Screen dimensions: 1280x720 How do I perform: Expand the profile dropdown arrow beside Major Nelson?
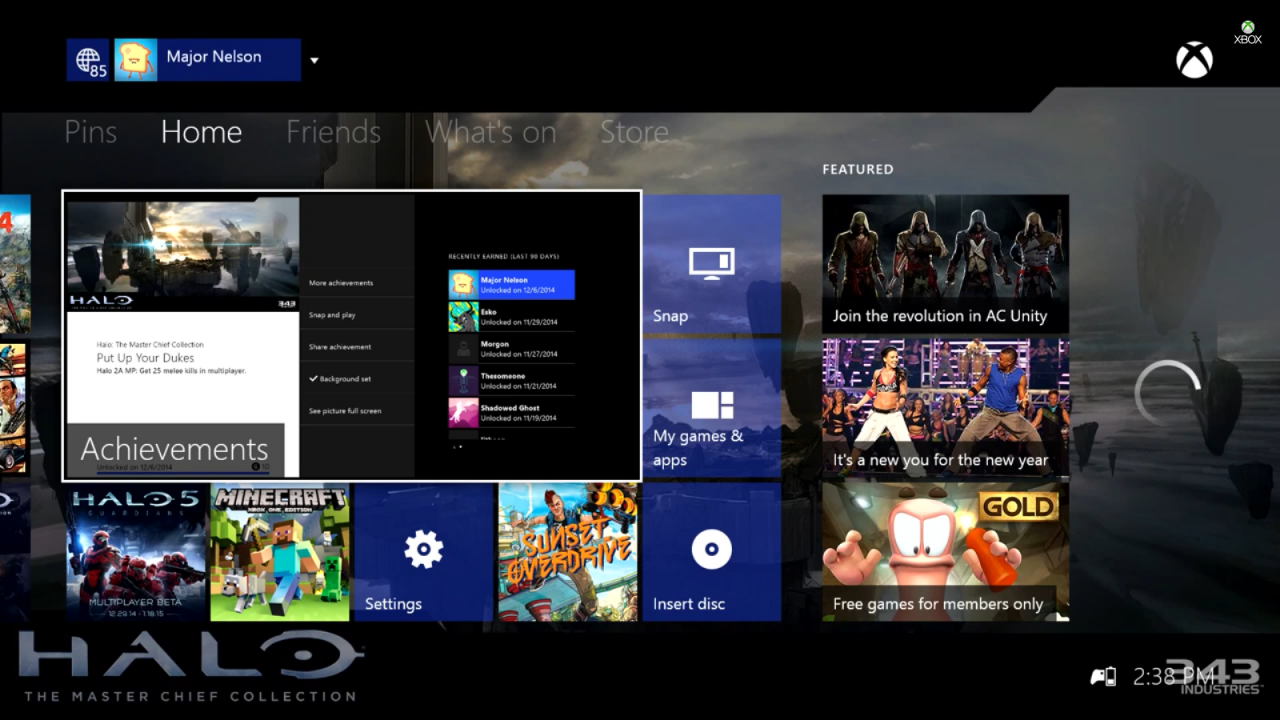pyautogui.click(x=314, y=60)
